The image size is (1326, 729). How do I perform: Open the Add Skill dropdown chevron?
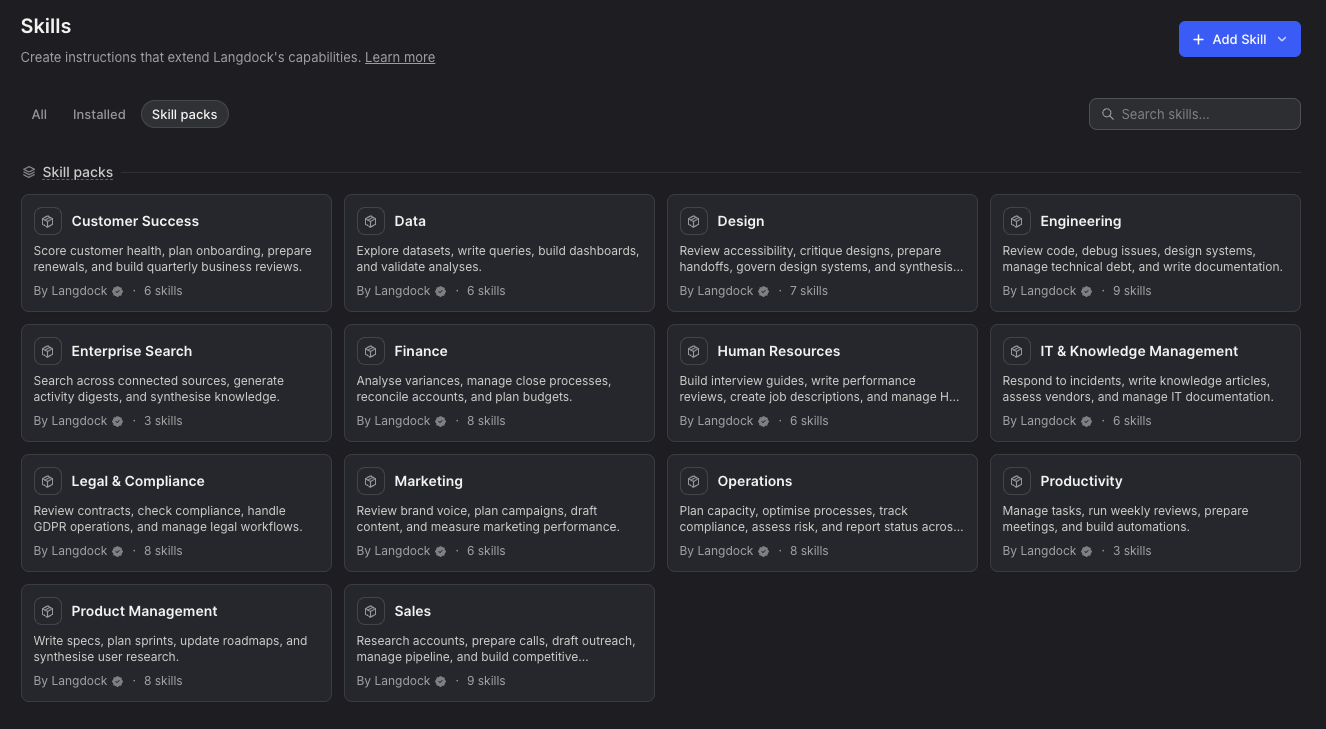[x=1282, y=39]
